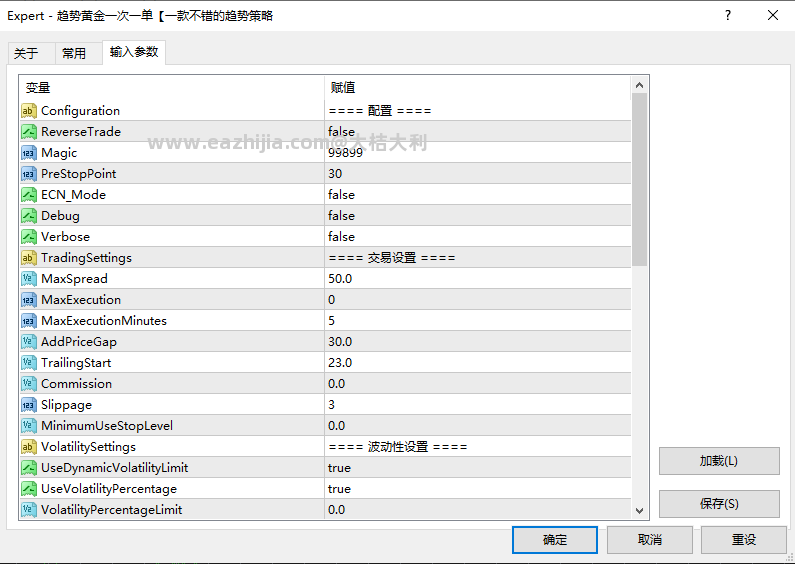Screen dimensions: 795x564
Task: Click the MaxExecutionMinutes value 5
Action: tap(332, 321)
